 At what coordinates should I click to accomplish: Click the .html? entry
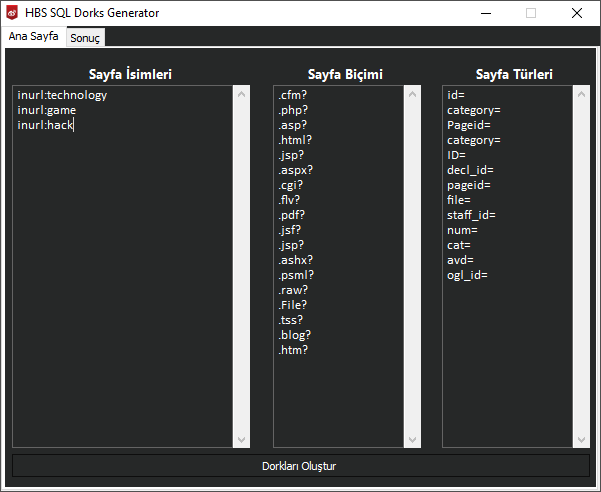[295, 140]
